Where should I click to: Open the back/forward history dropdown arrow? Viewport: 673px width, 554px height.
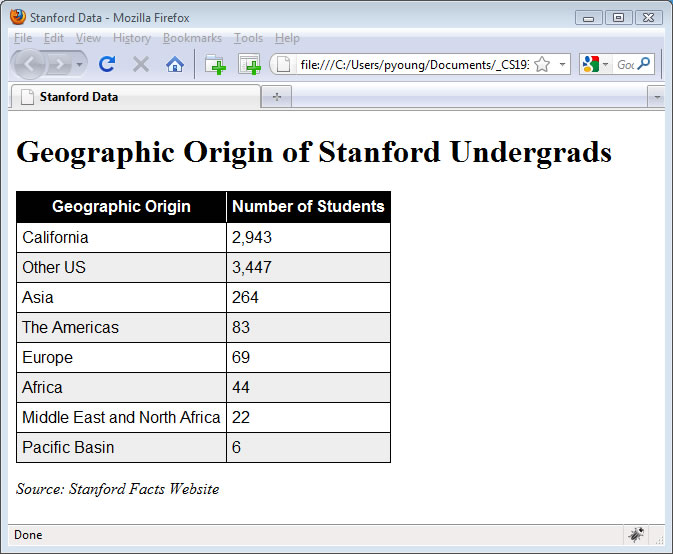click(x=79, y=65)
